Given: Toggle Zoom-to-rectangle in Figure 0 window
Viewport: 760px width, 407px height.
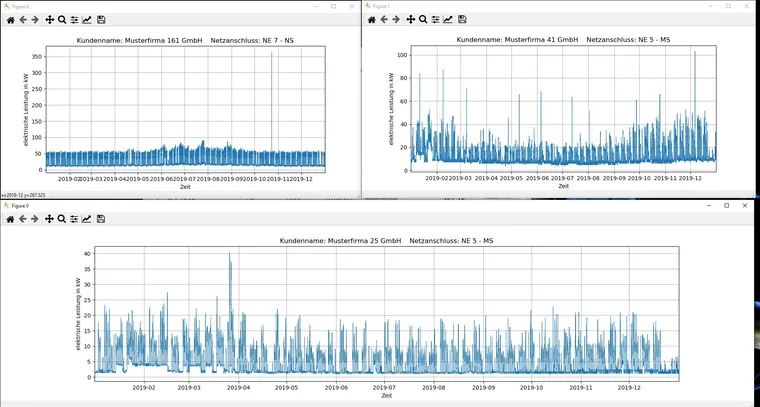Looking at the screenshot, I should click(x=62, y=218).
